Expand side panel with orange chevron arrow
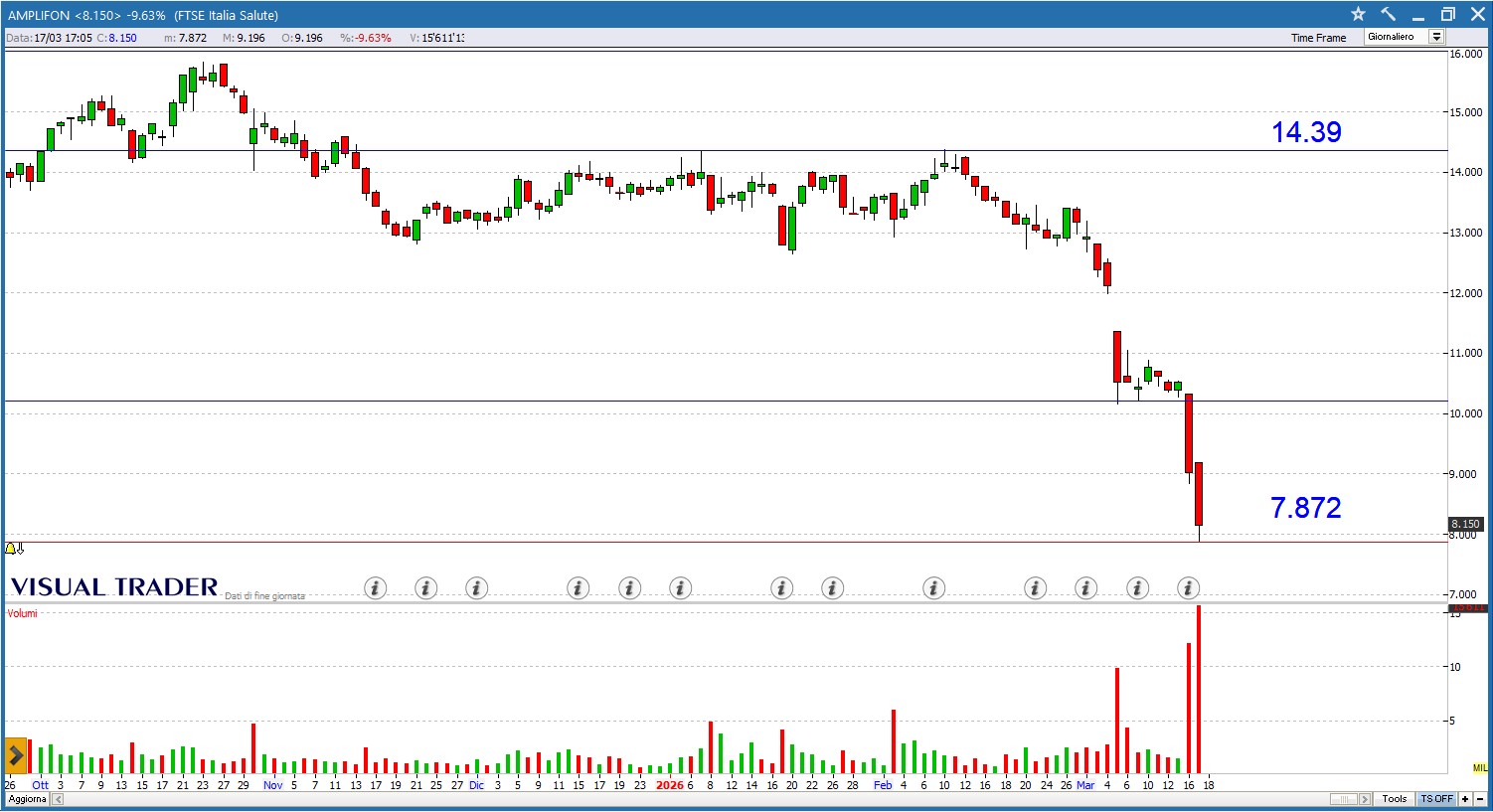Screen dimensions: 1493x812 (16, 755)
